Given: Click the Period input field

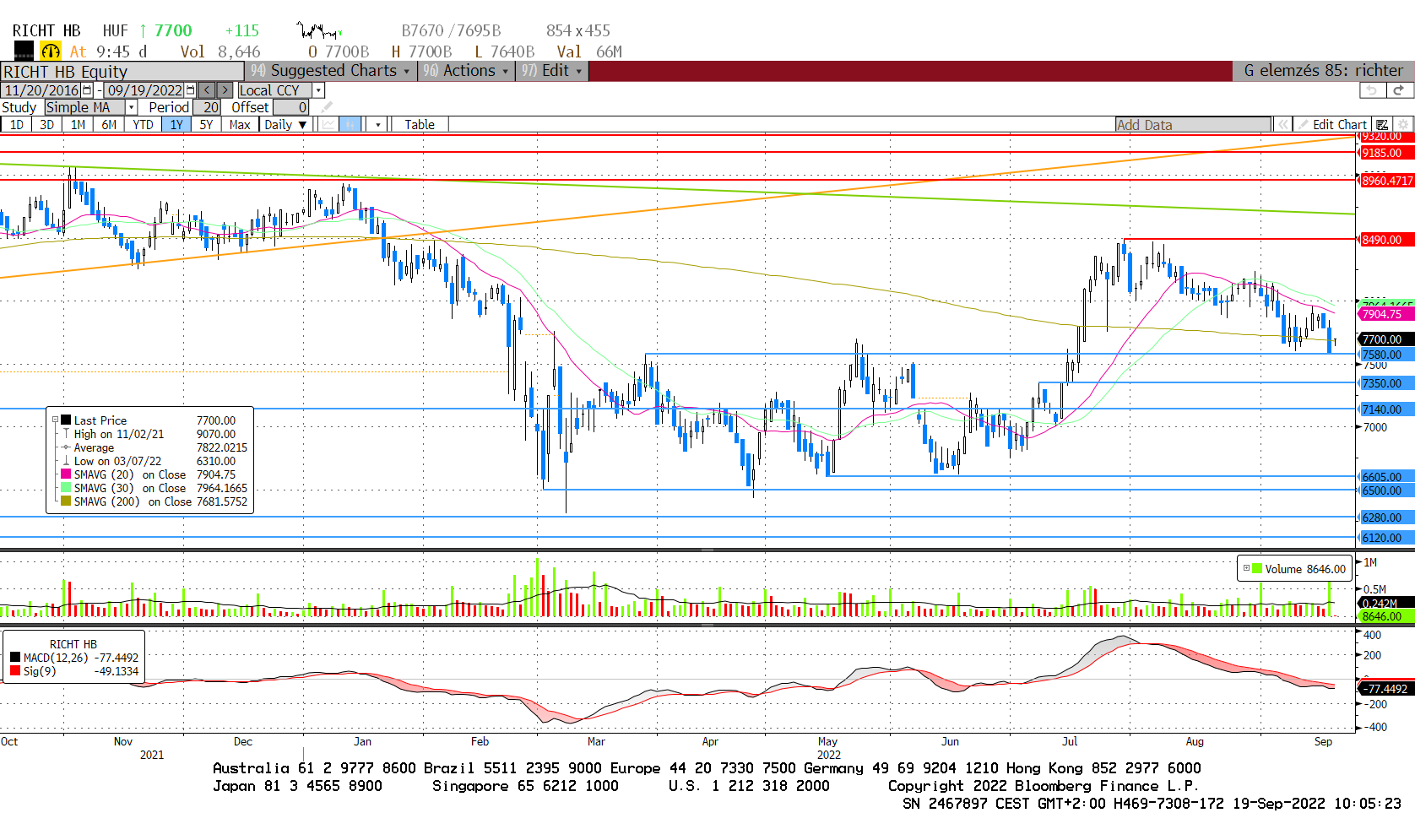Looking at the screenshot, I should coord(208,107).
